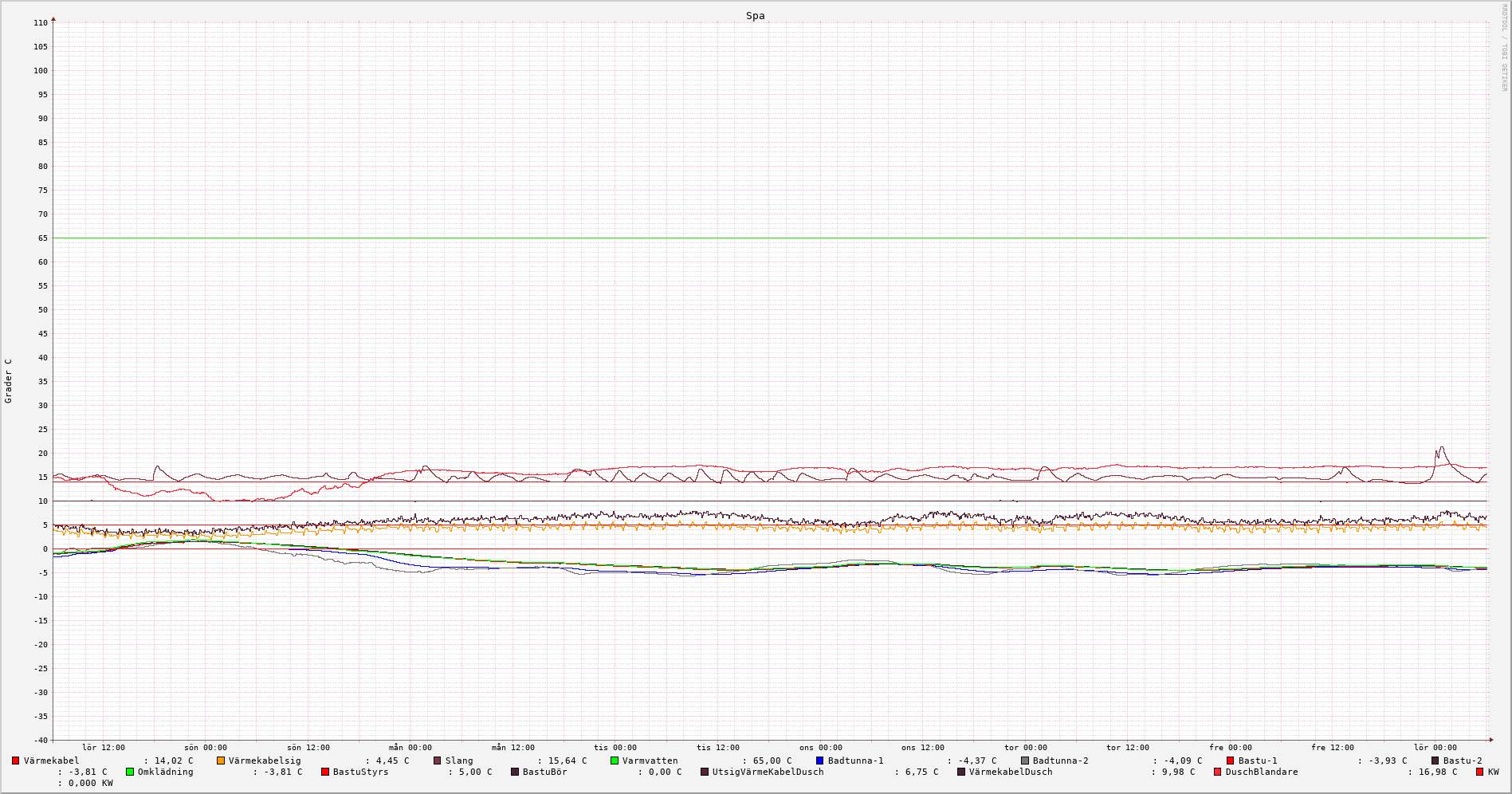Select the DuschBlandare legend label
The image size is (1512, 794).
[x=1261, y=772]
